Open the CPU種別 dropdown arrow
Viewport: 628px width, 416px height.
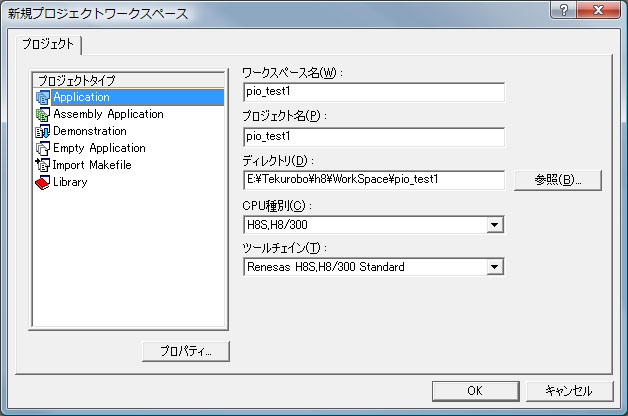coord(494,225)
